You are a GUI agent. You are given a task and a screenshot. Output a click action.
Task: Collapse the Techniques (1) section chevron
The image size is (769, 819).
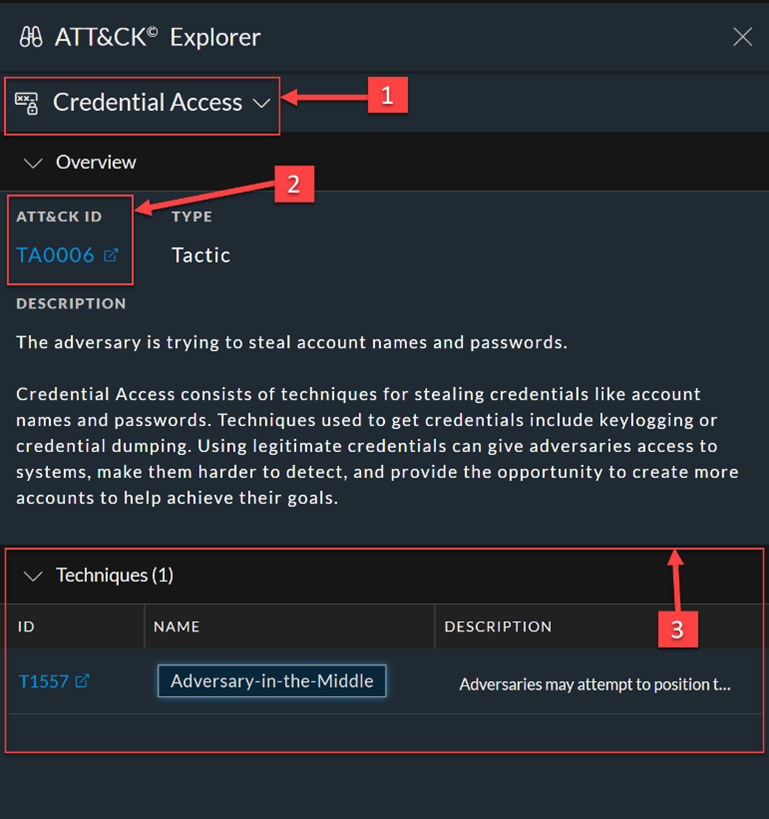[x=33, y=576]
